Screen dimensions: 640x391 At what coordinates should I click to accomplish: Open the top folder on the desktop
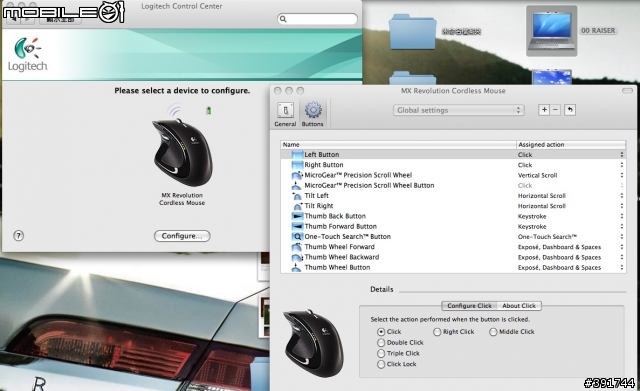tap(412, 32)
